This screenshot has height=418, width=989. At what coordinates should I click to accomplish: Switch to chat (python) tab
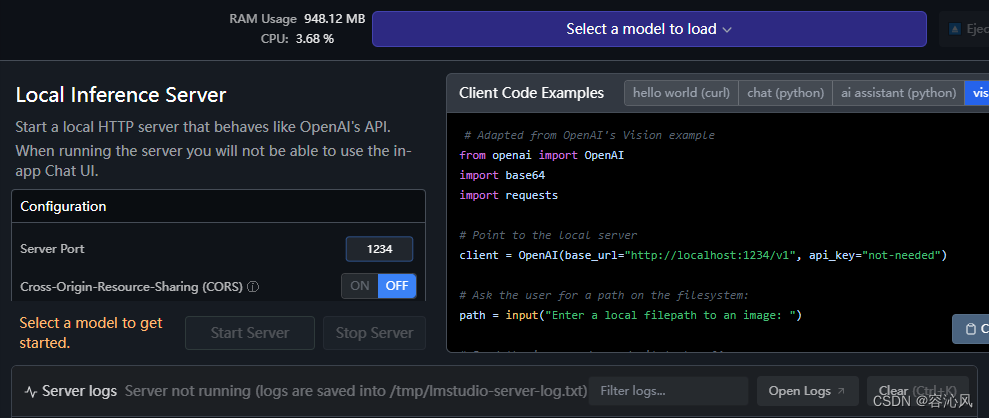[785, 93]
